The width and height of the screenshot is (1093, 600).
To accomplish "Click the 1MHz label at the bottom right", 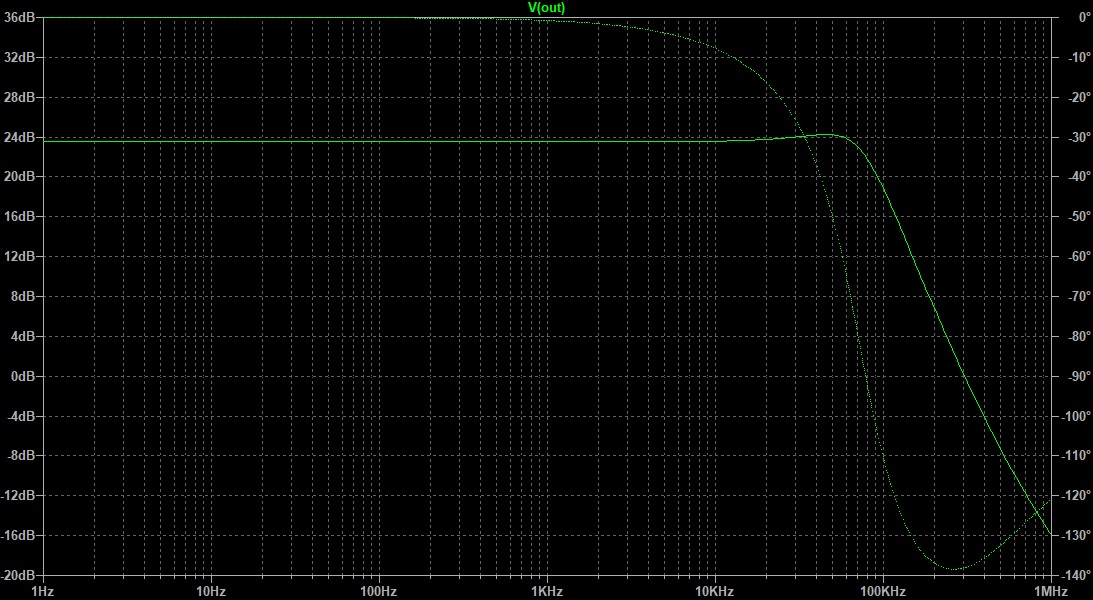I will 1048,589.
